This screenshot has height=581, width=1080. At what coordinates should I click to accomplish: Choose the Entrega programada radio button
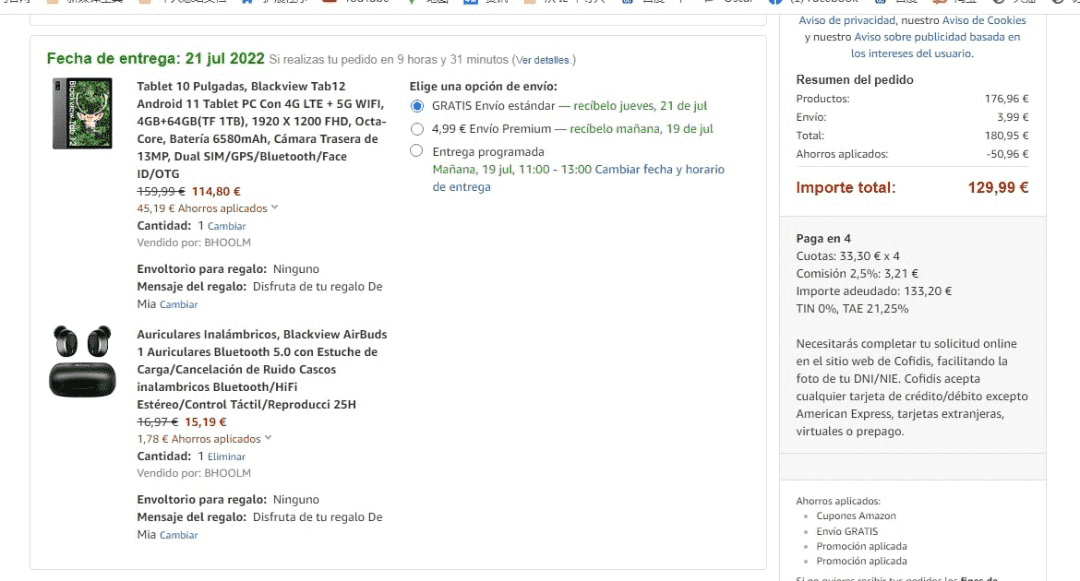click(416, 151)
